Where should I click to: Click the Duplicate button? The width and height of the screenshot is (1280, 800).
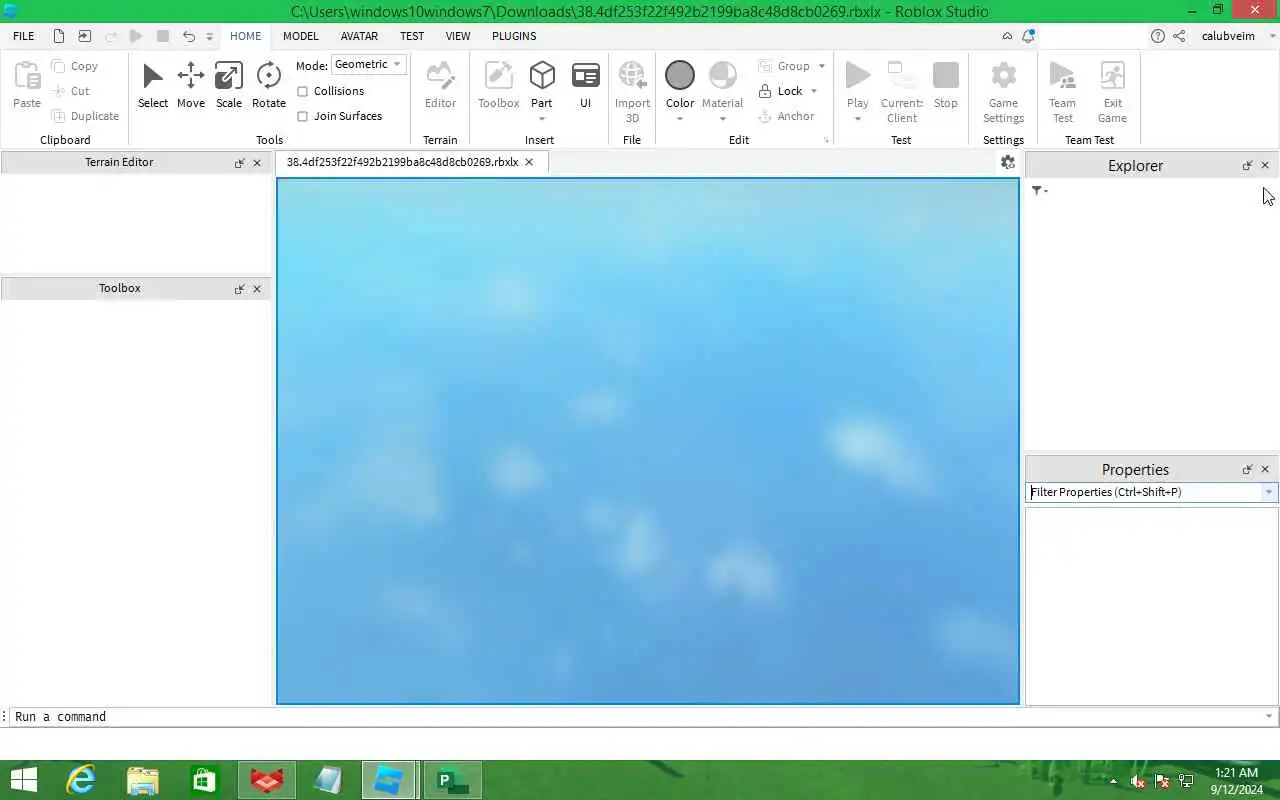[86, 116]
